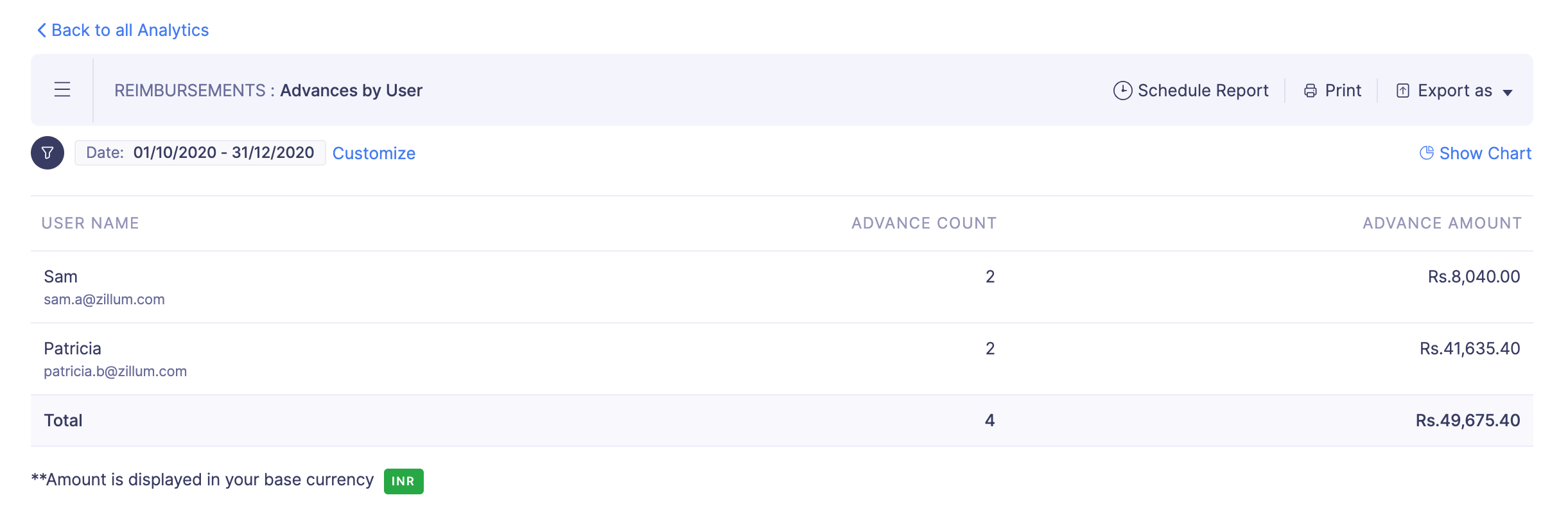Screen dimensions: 1568x520
Task: Open Export as options
Action: (x=1454, y=91)
